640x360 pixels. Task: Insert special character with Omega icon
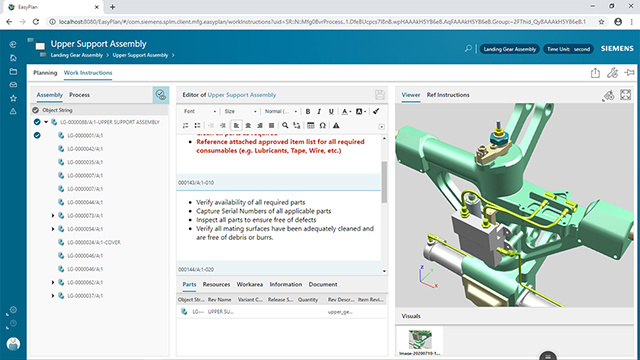[322, 125]
